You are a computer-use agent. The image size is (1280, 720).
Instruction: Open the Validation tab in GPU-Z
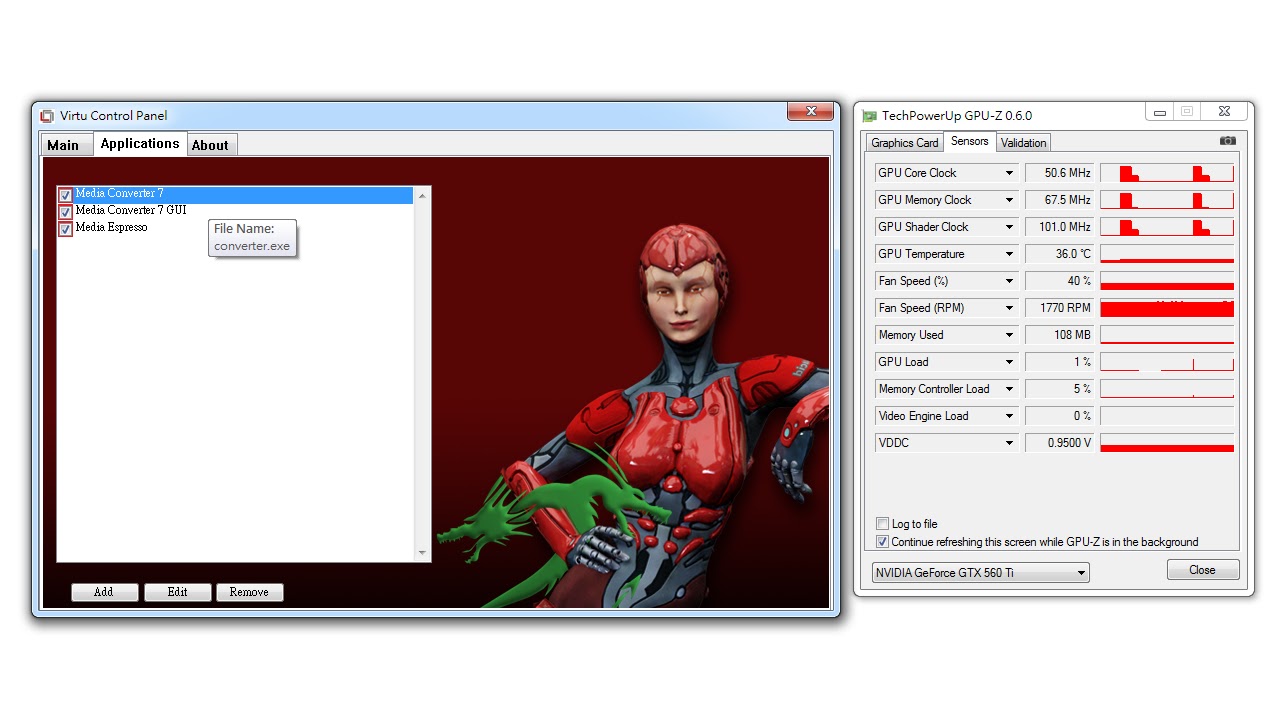1024,143
